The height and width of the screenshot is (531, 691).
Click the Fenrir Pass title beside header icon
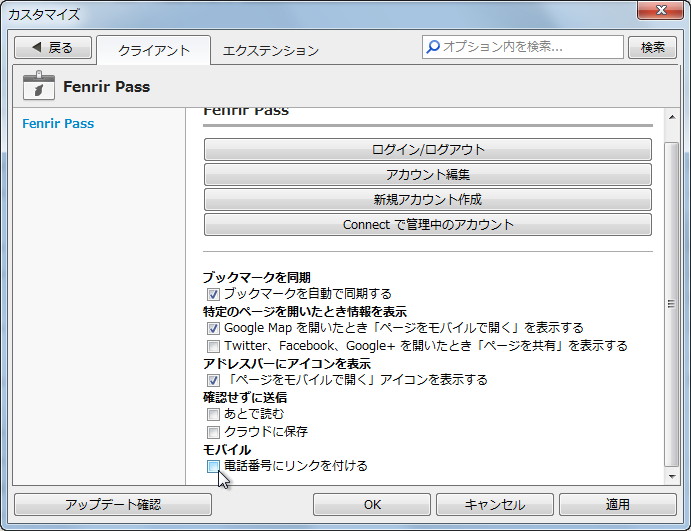(x=107, y=86)
